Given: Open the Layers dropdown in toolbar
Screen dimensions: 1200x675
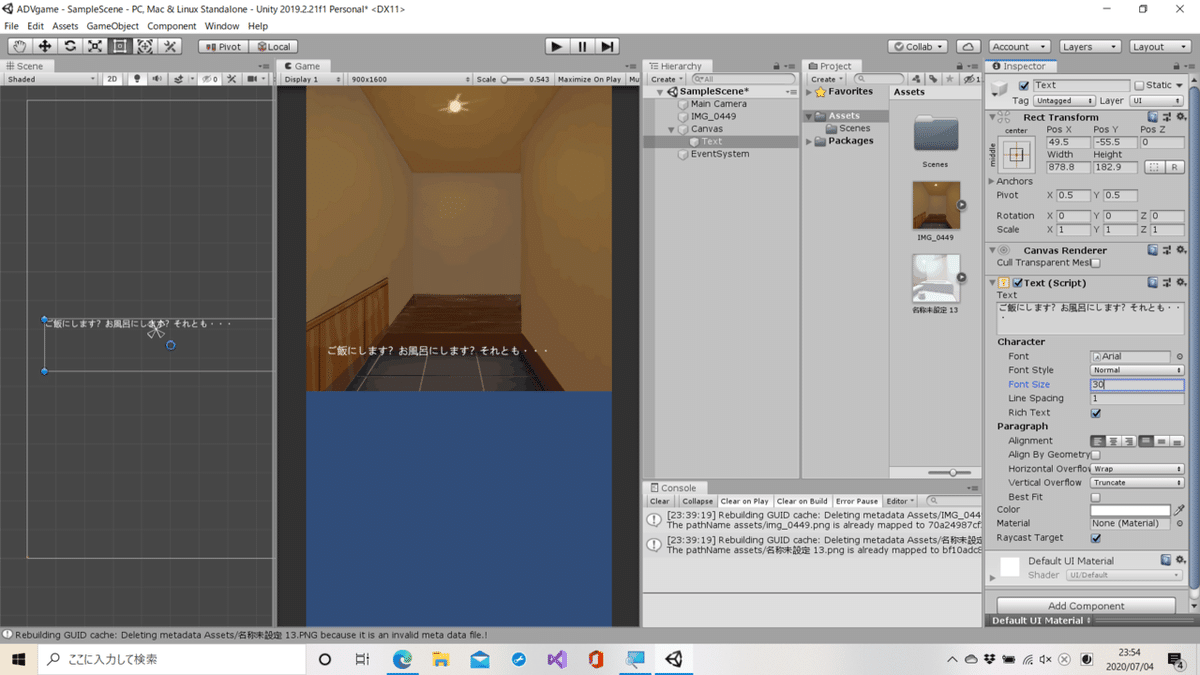Looking at the screenshot, I should 1089,46.
